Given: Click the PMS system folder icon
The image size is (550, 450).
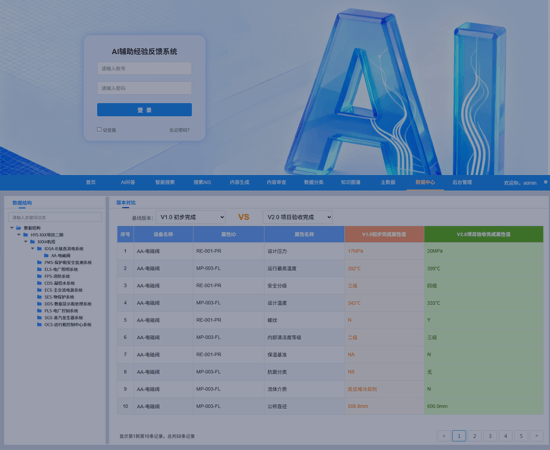Looking at the screenshot, I should click(x=39, y=262).
